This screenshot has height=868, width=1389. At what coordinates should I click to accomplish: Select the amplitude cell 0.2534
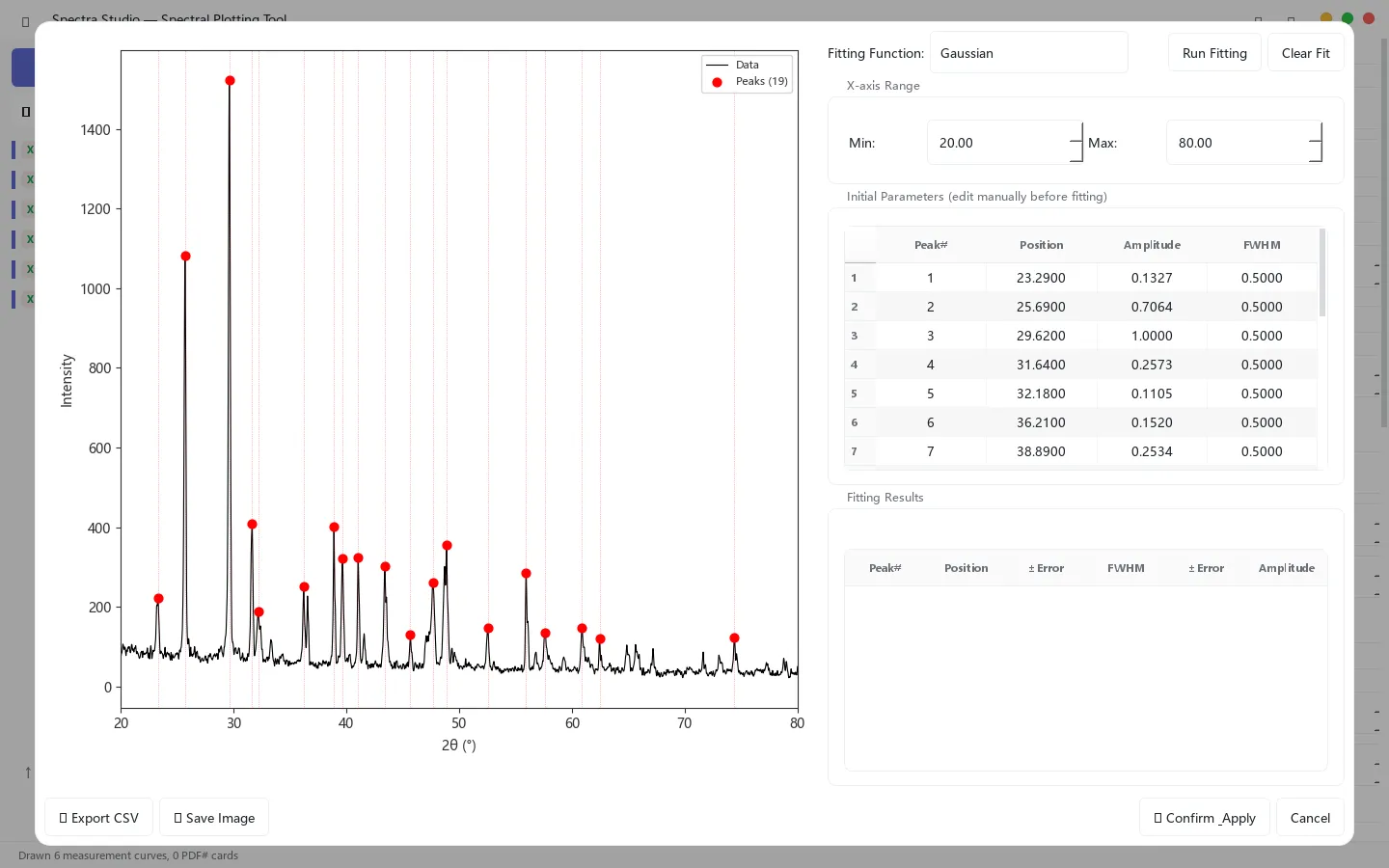(x=1152, y=451)
